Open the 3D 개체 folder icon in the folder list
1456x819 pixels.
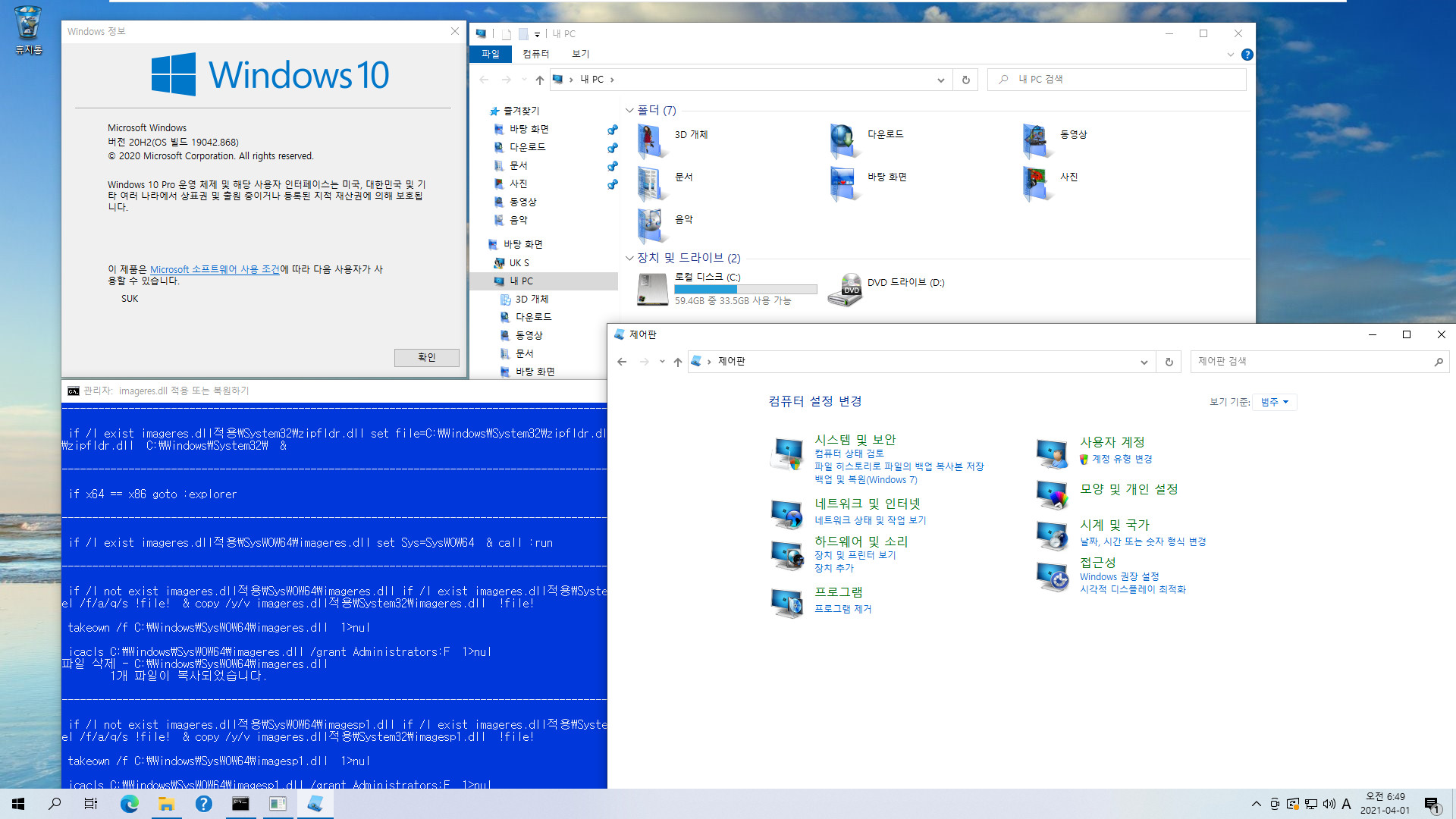point(651,140)
